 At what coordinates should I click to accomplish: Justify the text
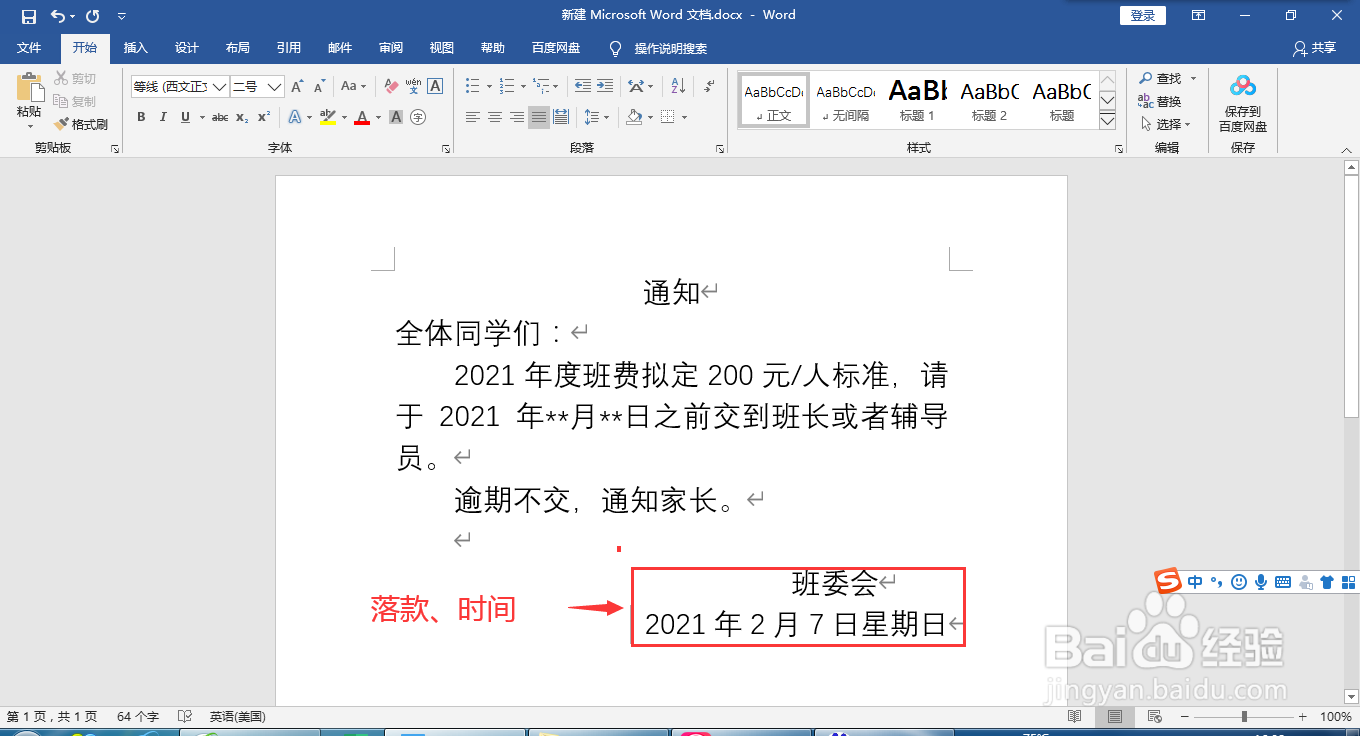pyautogui.click(x=539, y=117)
